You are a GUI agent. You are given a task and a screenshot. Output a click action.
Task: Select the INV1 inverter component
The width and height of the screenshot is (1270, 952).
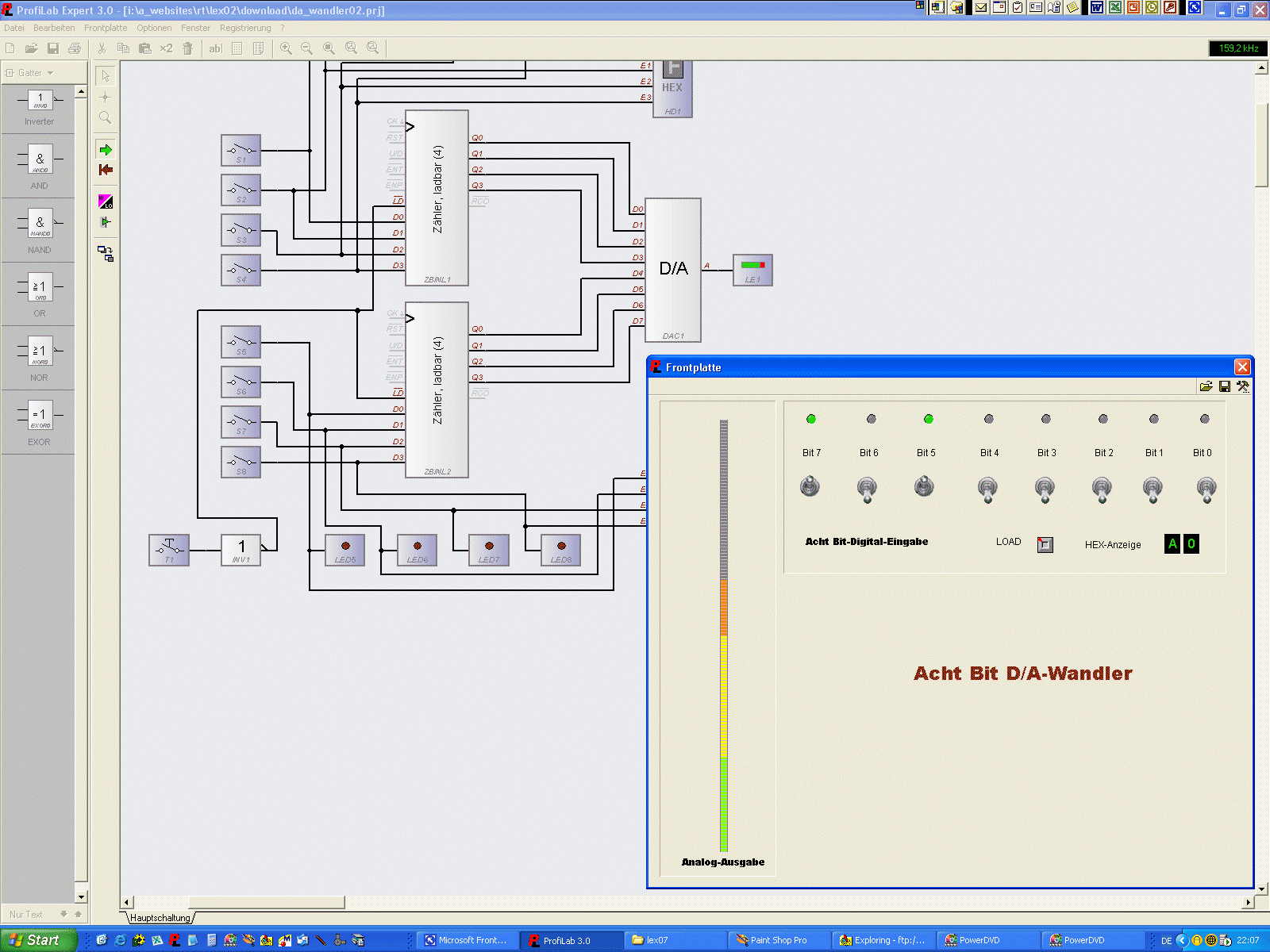(x=241, y=550)
